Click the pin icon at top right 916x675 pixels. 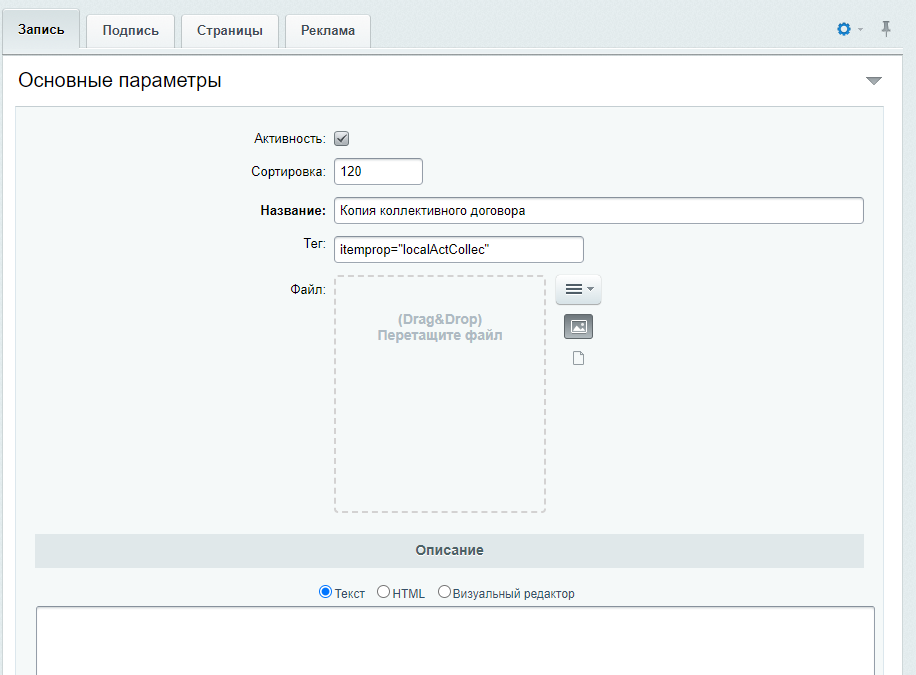886,29
